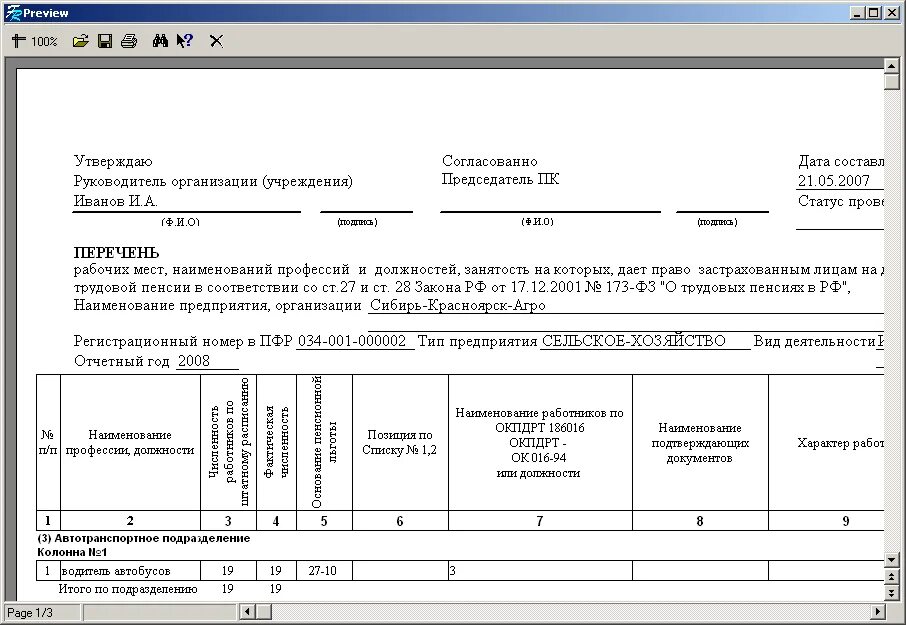Click the vertical scrollbar thumb

point(892,81)
